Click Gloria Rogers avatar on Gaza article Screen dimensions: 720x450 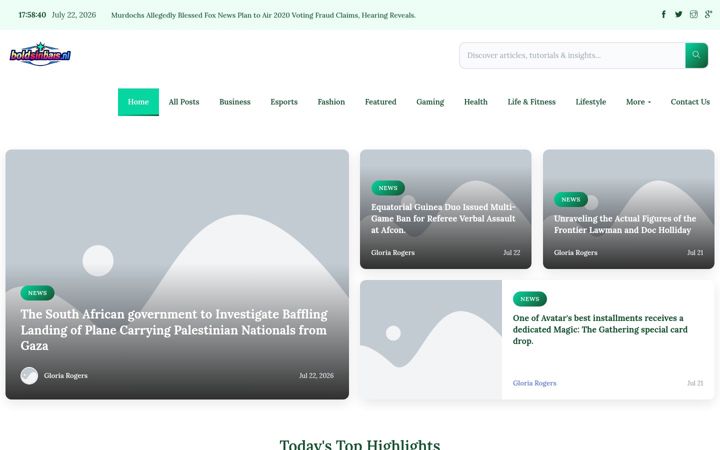coord(29,376)
